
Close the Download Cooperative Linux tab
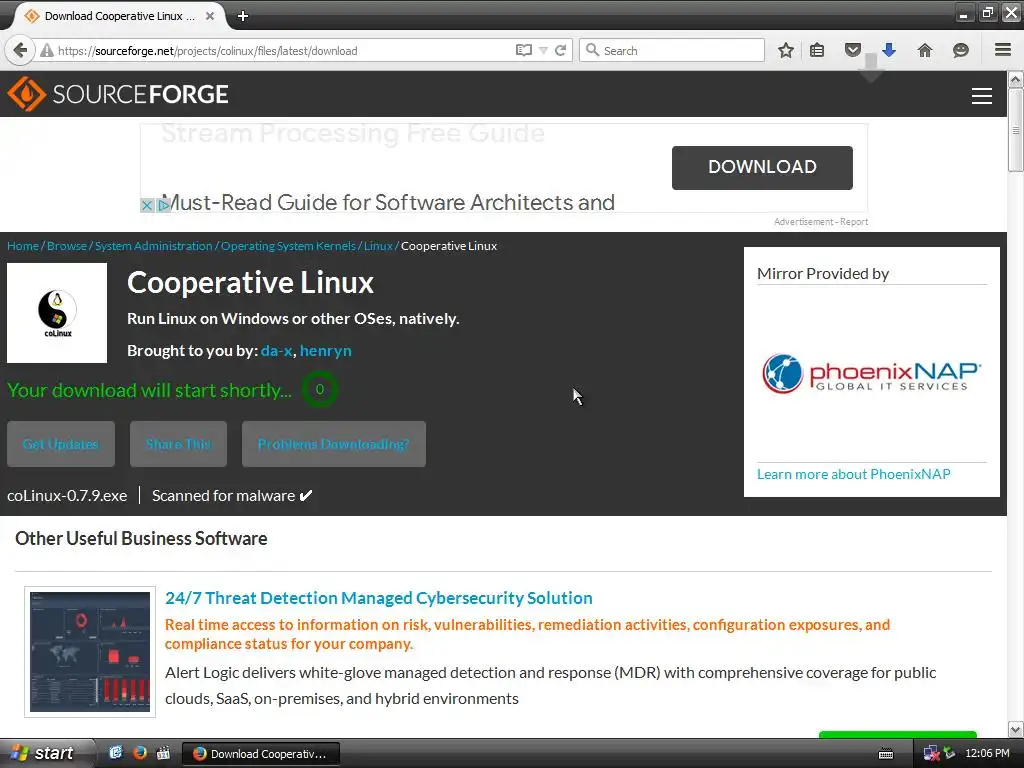[x=210, y=16]
